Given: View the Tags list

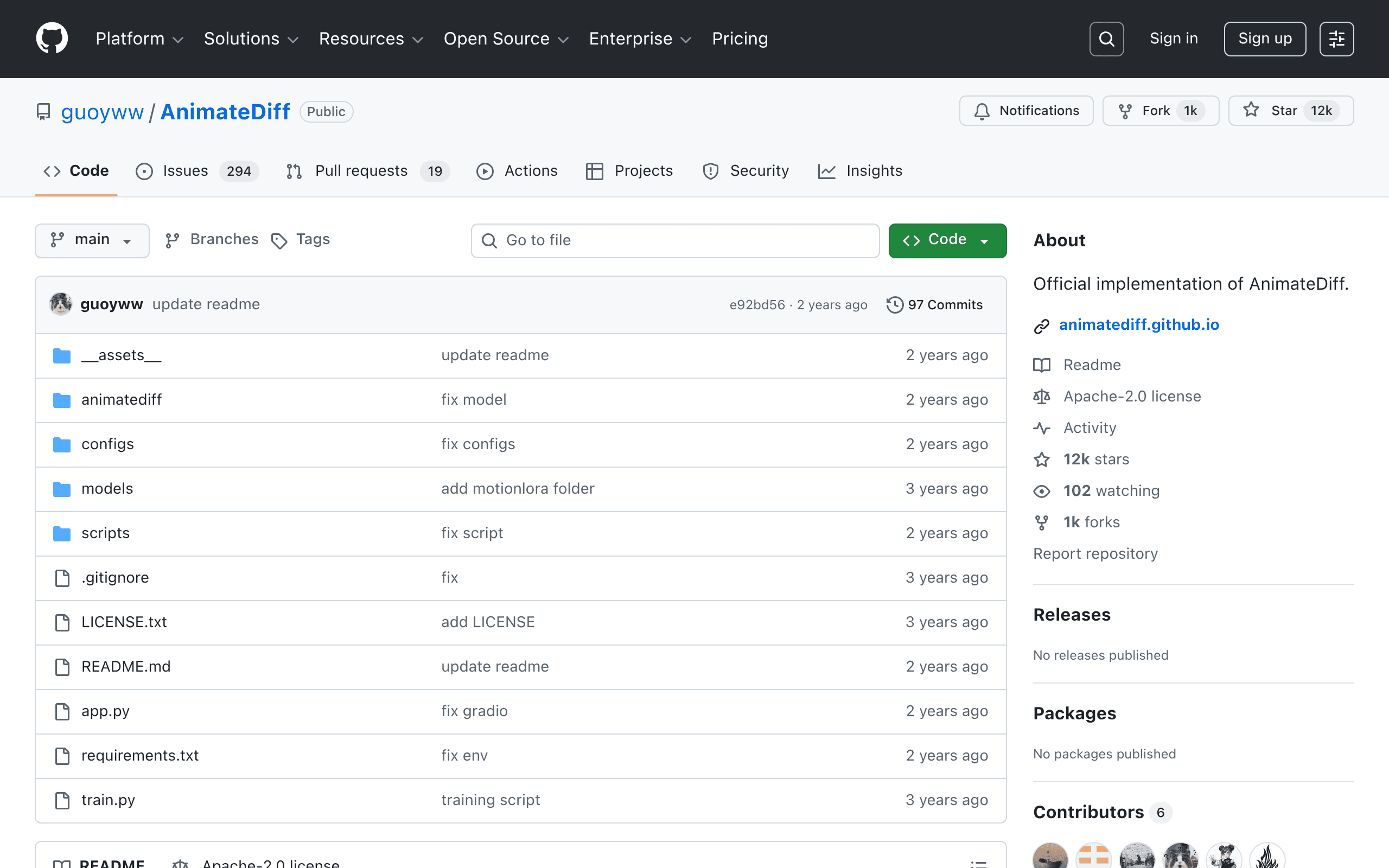Looking at the screenshot, I should 301,239.
